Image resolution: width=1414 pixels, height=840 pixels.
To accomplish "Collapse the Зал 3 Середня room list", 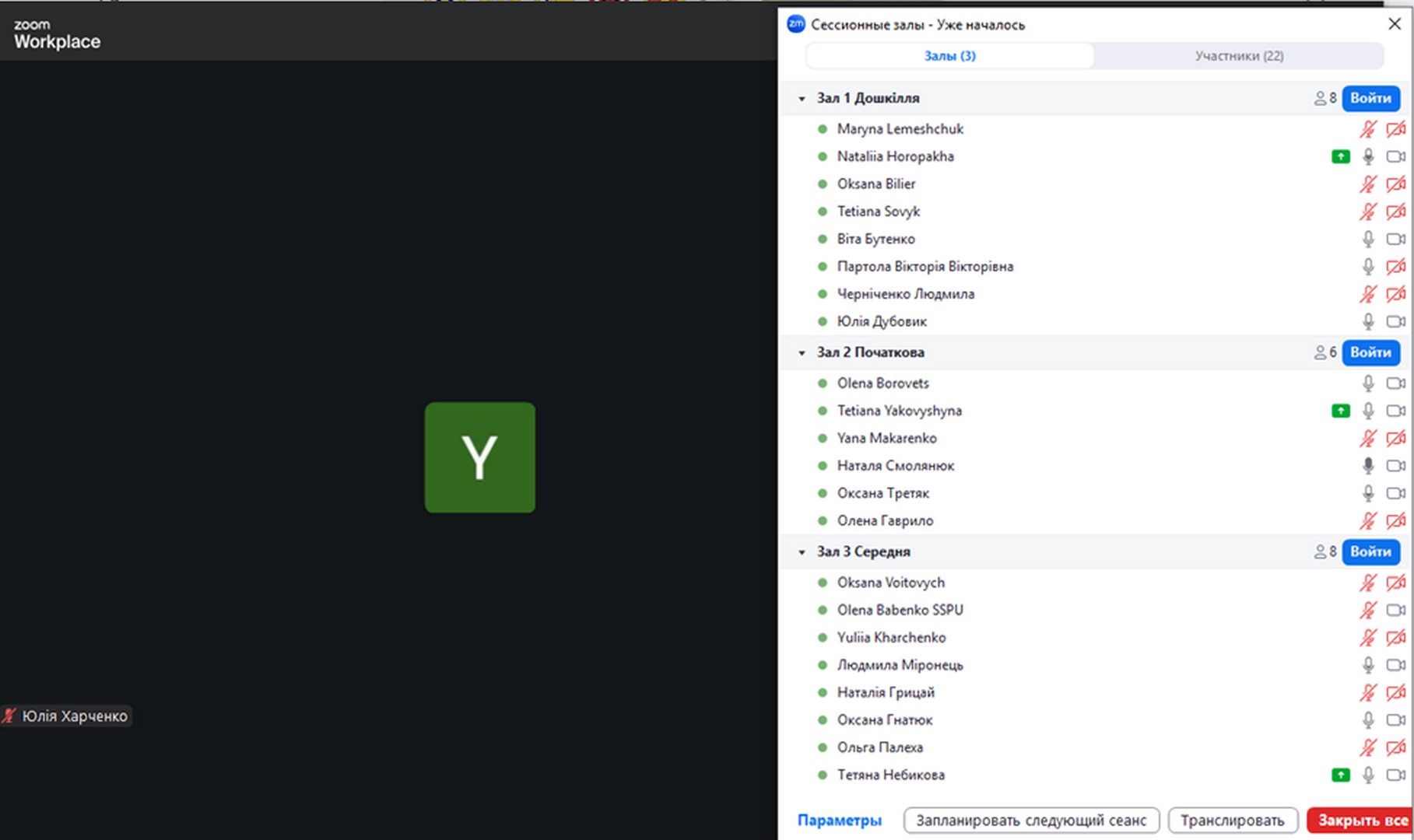I will [x=802, y=552].
